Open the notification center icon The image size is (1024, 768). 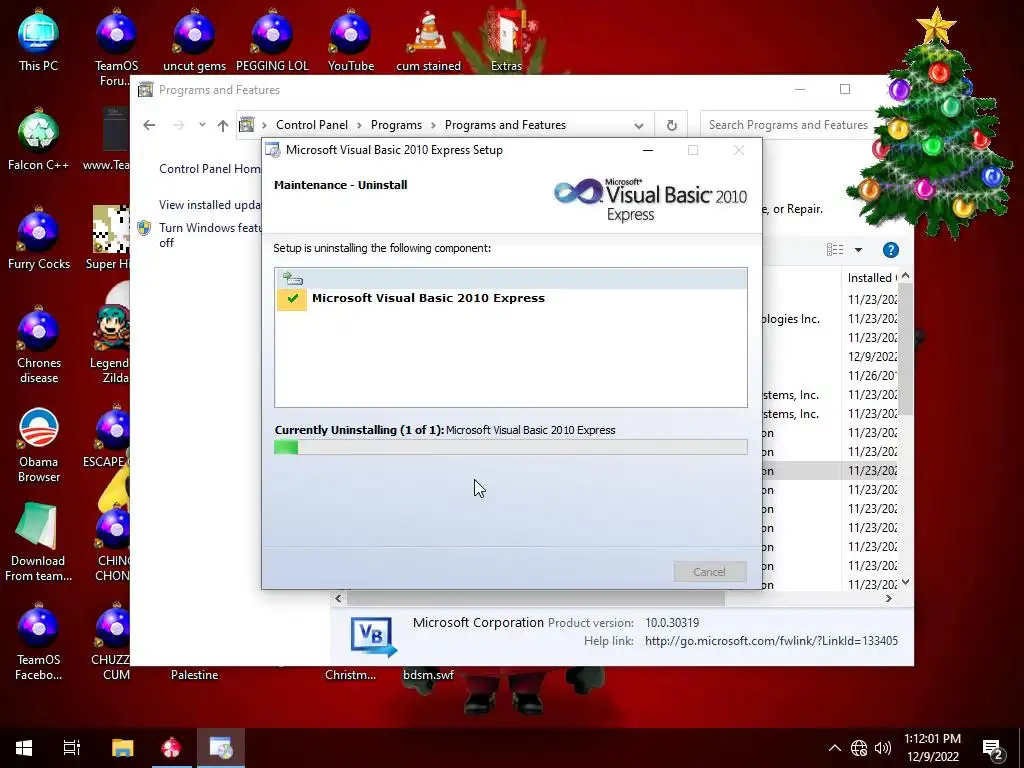tap(993, 749)
